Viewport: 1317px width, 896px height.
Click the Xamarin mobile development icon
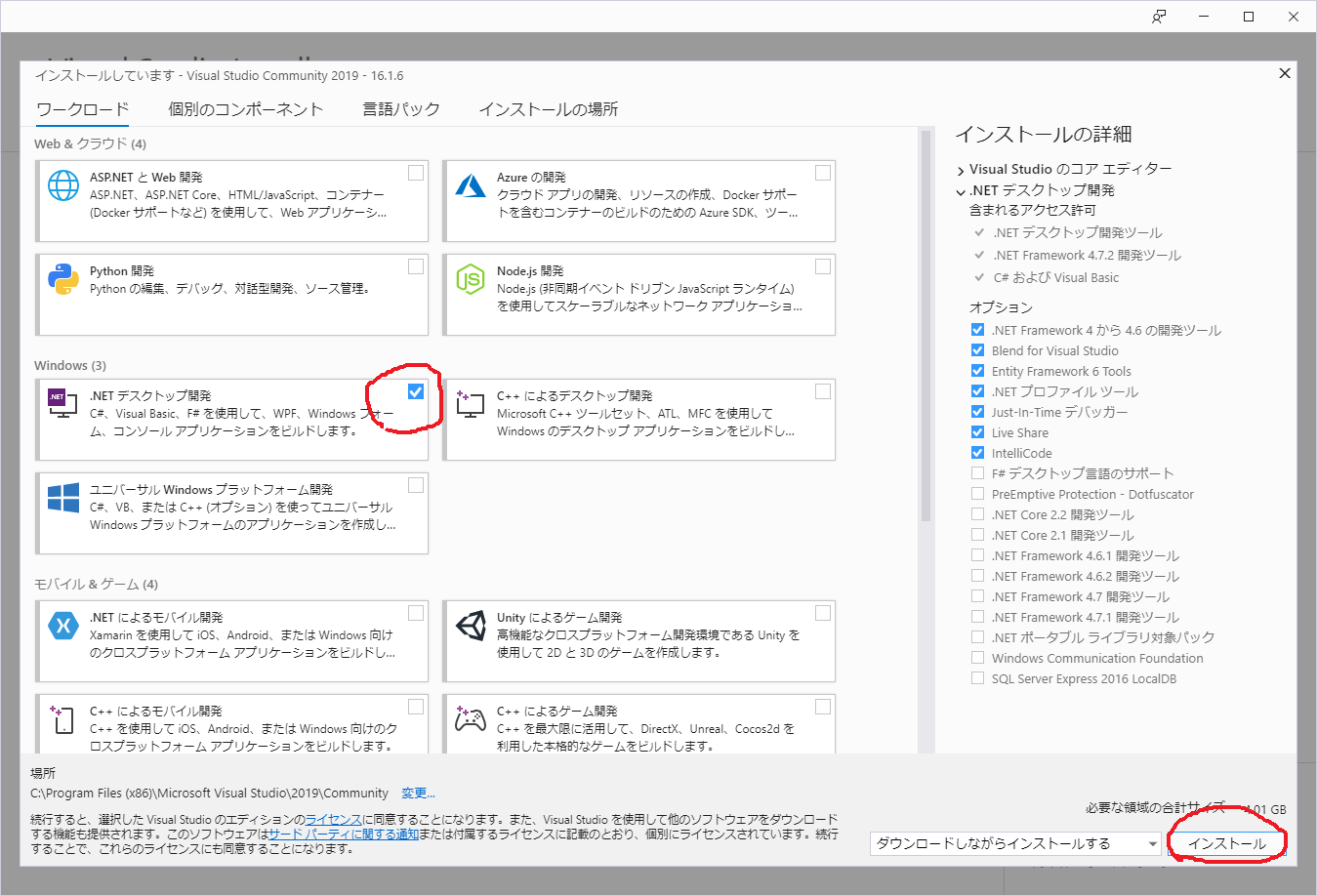click(x=63, y=625)
